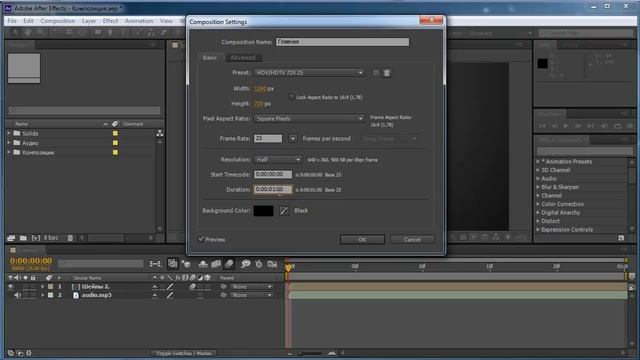Hide video of layer 1 eye toggle
This screenshot has height=360, width=640.
[x=11, y=287]
